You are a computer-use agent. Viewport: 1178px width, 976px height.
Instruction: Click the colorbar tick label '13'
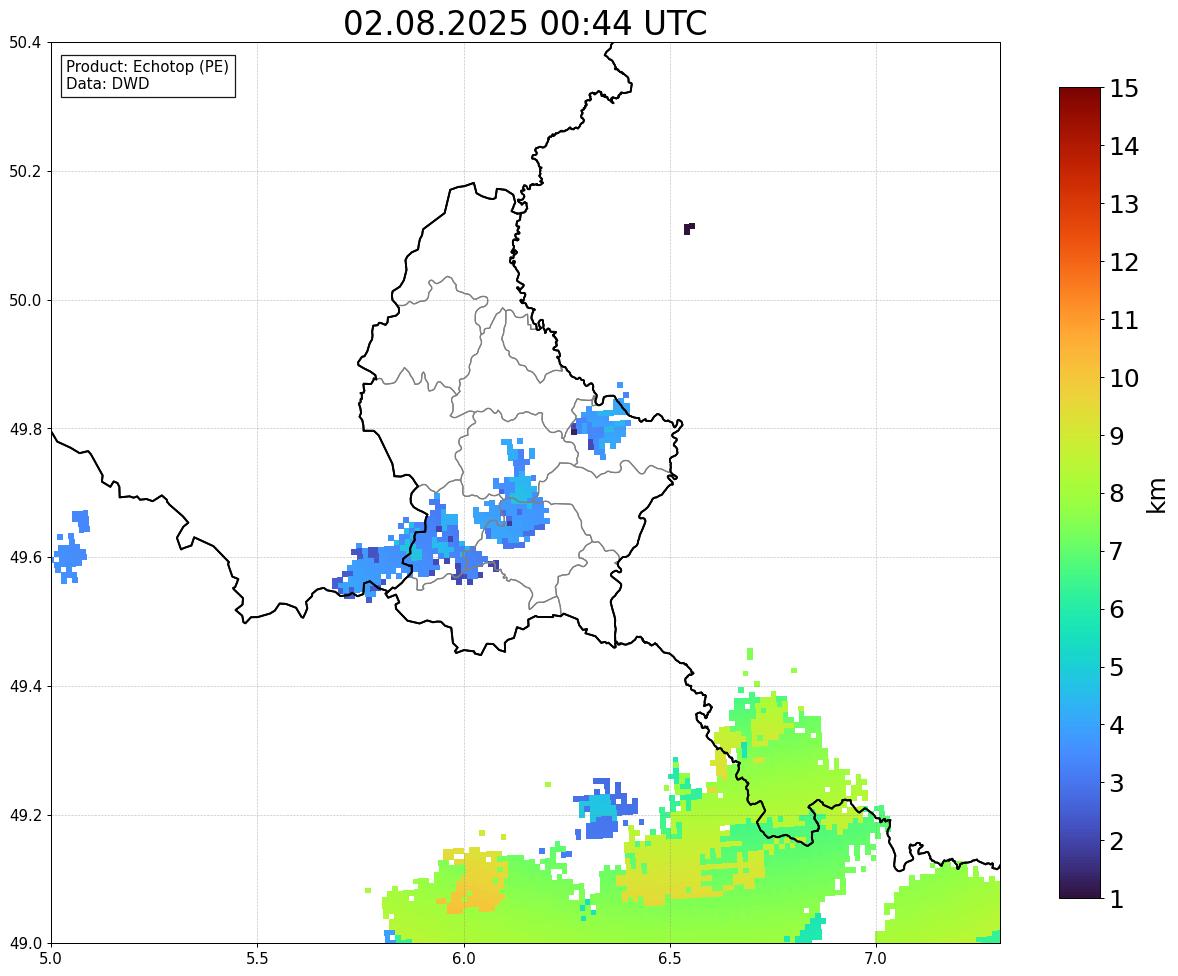pos(1123,204)
